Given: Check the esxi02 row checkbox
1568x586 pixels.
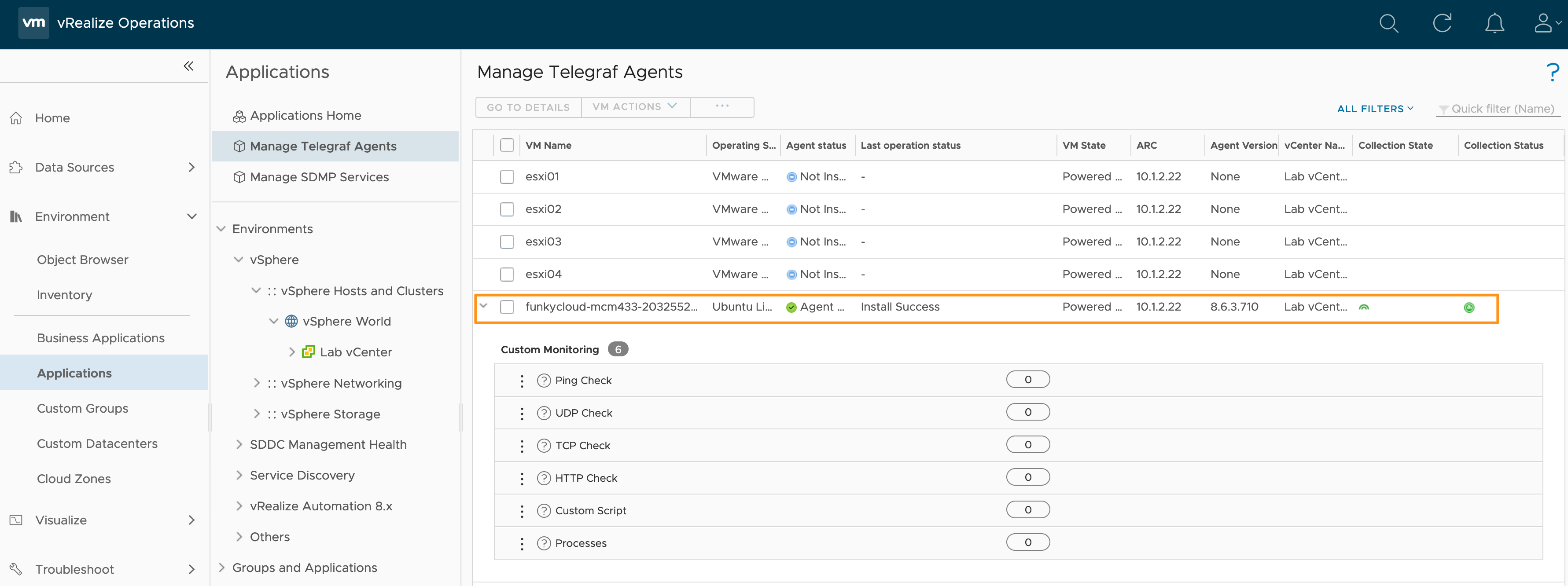Looking at the screenshot, I should pyautogui.click(x=506, y=210).
